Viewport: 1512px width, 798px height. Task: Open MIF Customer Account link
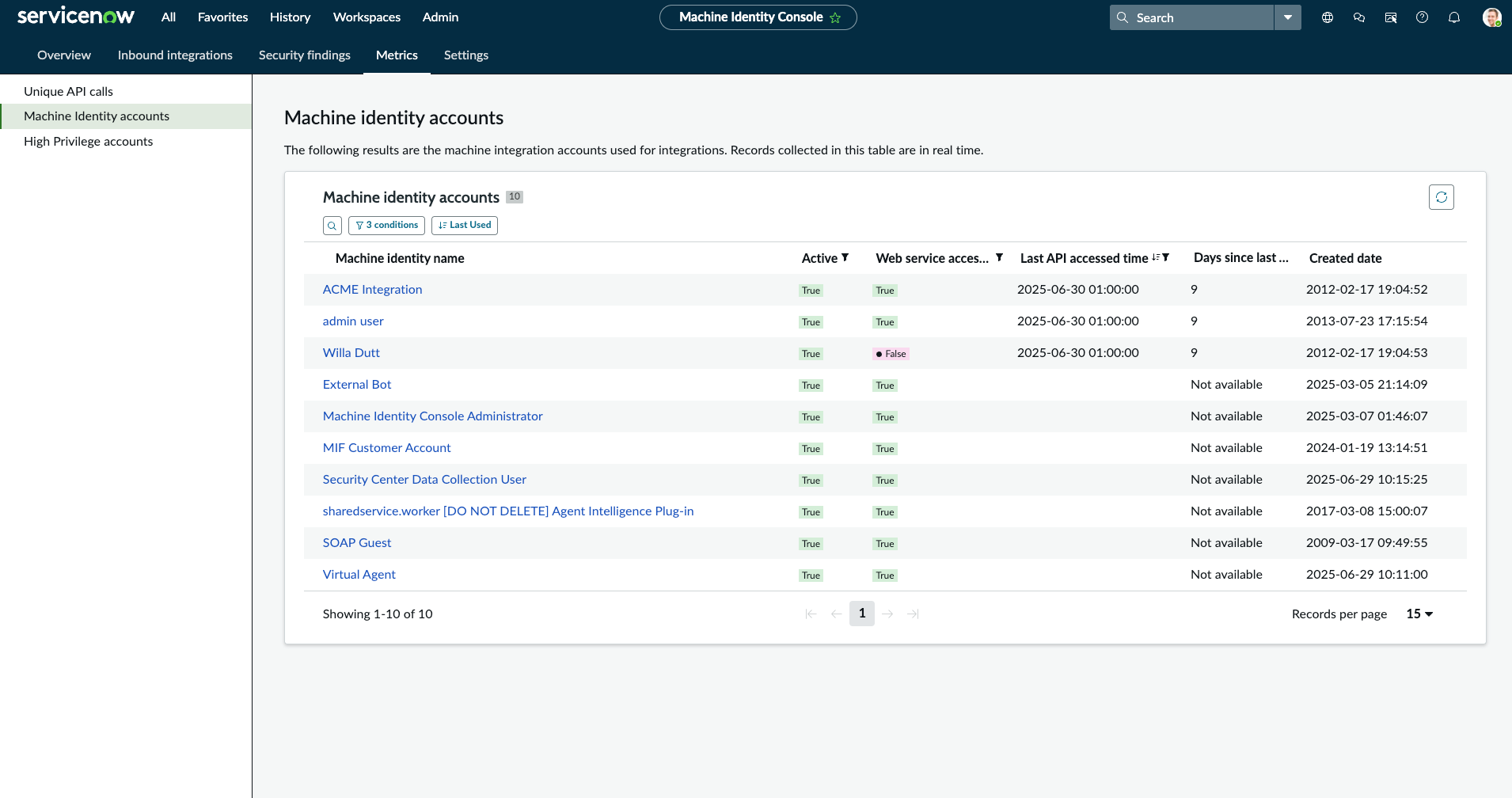click(387, 448)
